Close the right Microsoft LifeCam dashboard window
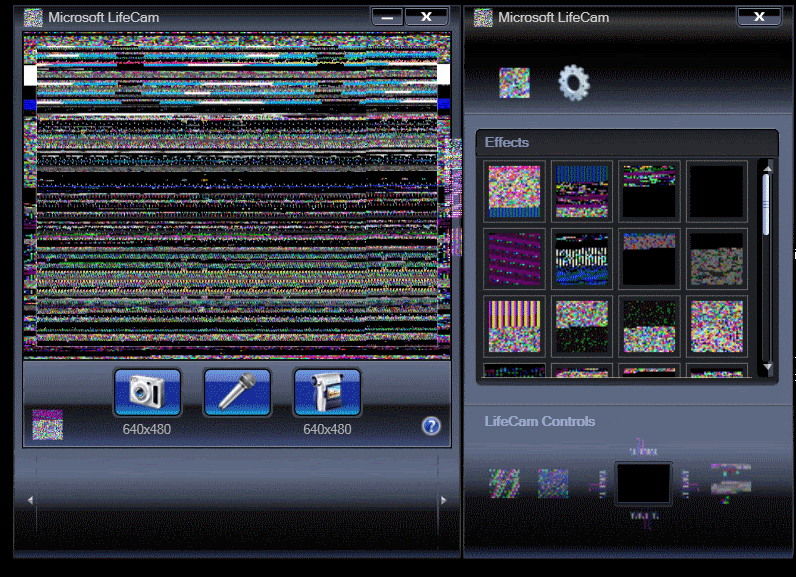Screen dimensions: 796x577 [x=759, y=17]
